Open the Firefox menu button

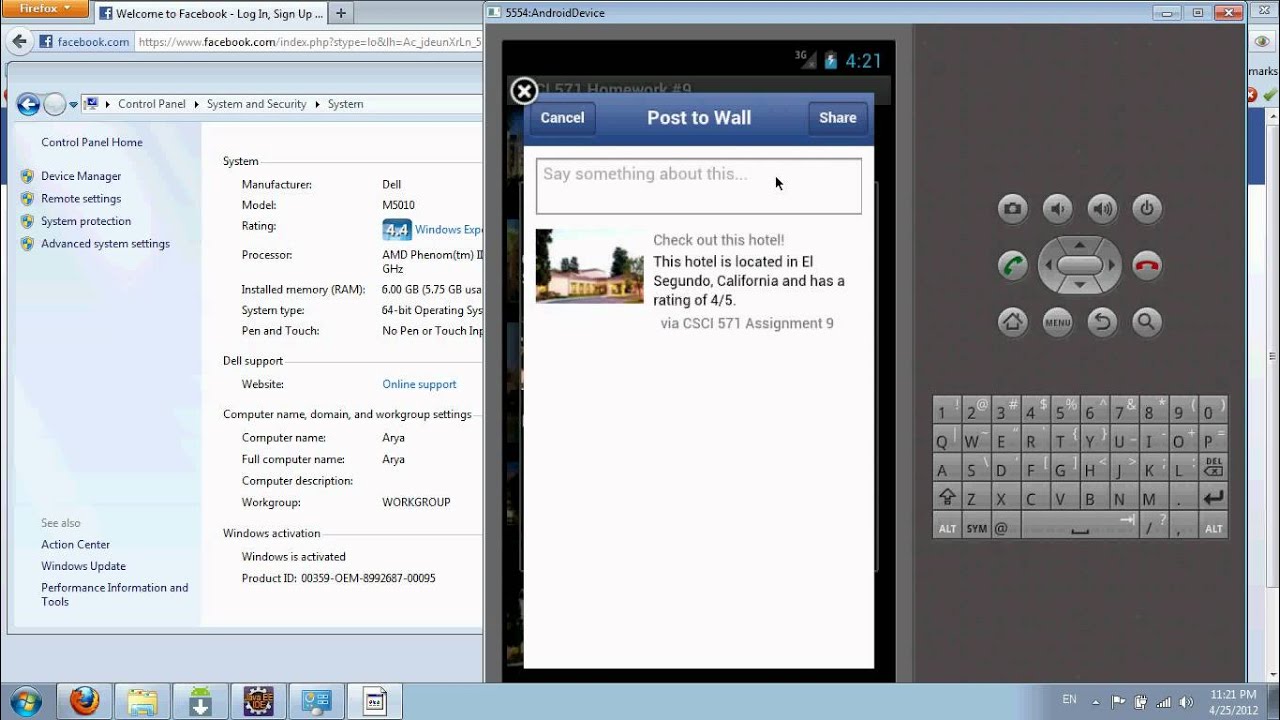coord(47,9)
